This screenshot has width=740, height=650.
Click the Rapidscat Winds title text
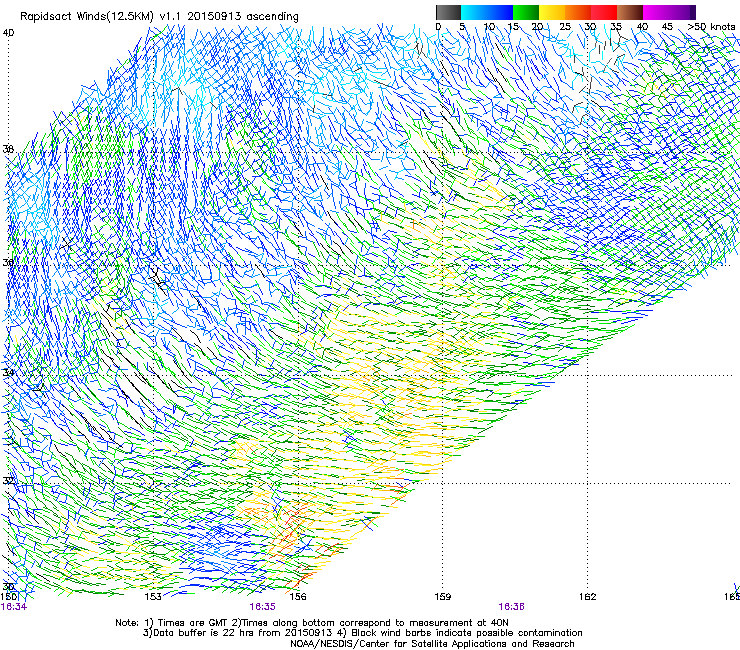point(160,17)
